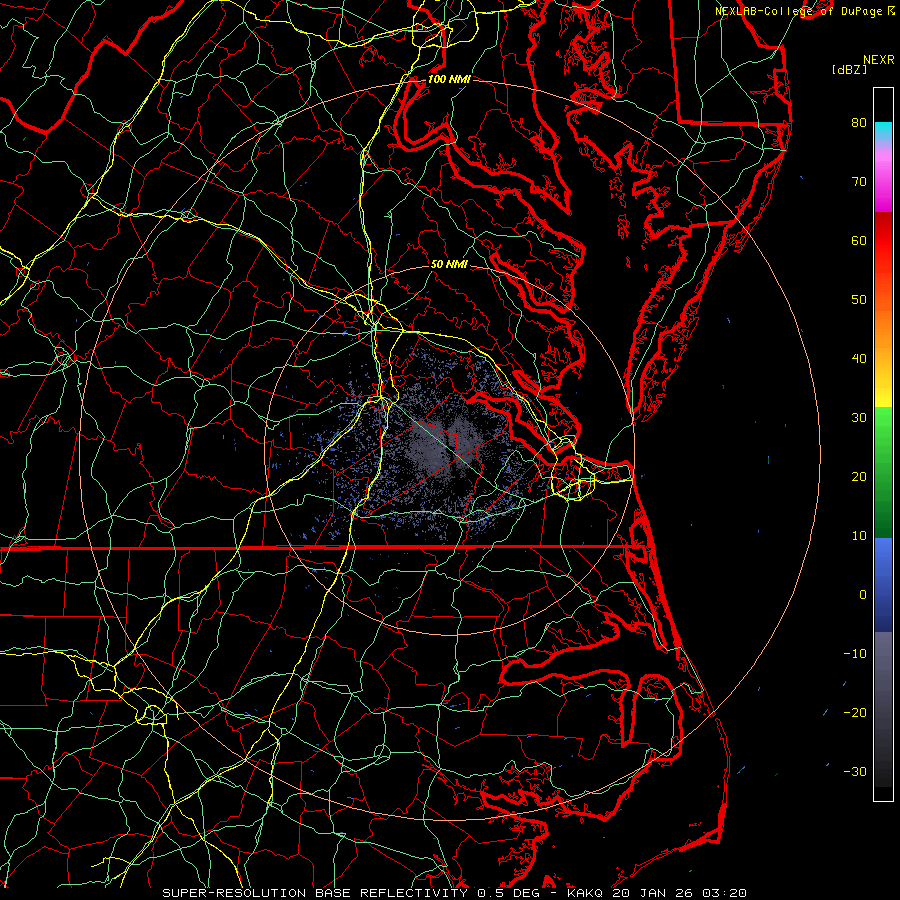Click the 40 dBZ scale tick label
The image size is (900, 900).
pos(858,359)
